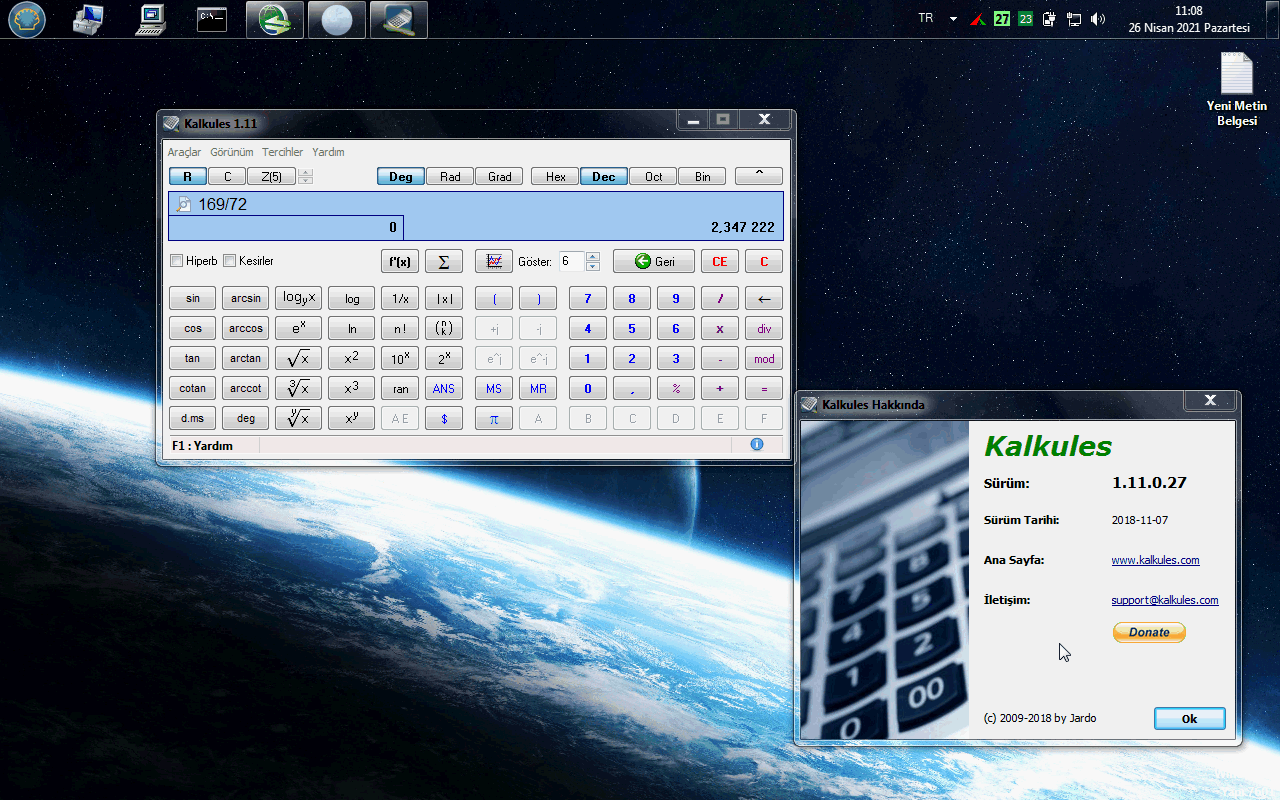This screenshot has width=1280, height=800.
Task: Open the TR language bar dropdown arrow
Action: 953,19
